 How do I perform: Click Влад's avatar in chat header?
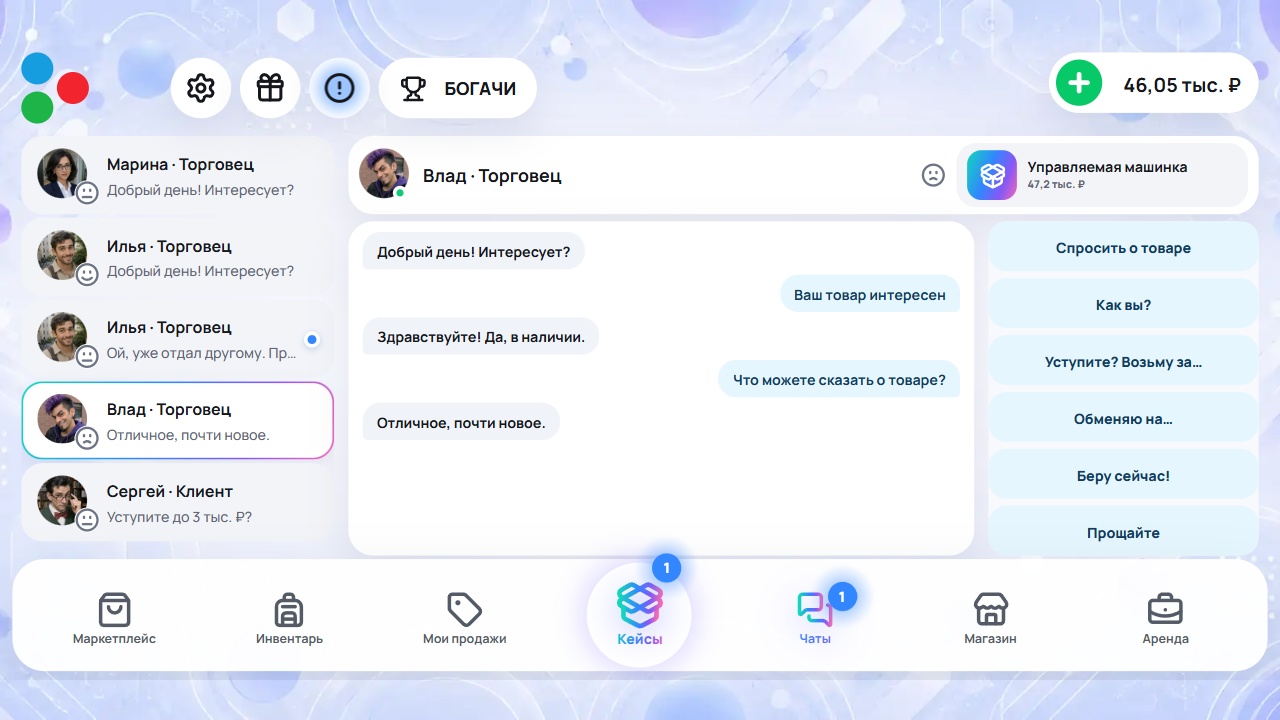(x=384, y=174)
